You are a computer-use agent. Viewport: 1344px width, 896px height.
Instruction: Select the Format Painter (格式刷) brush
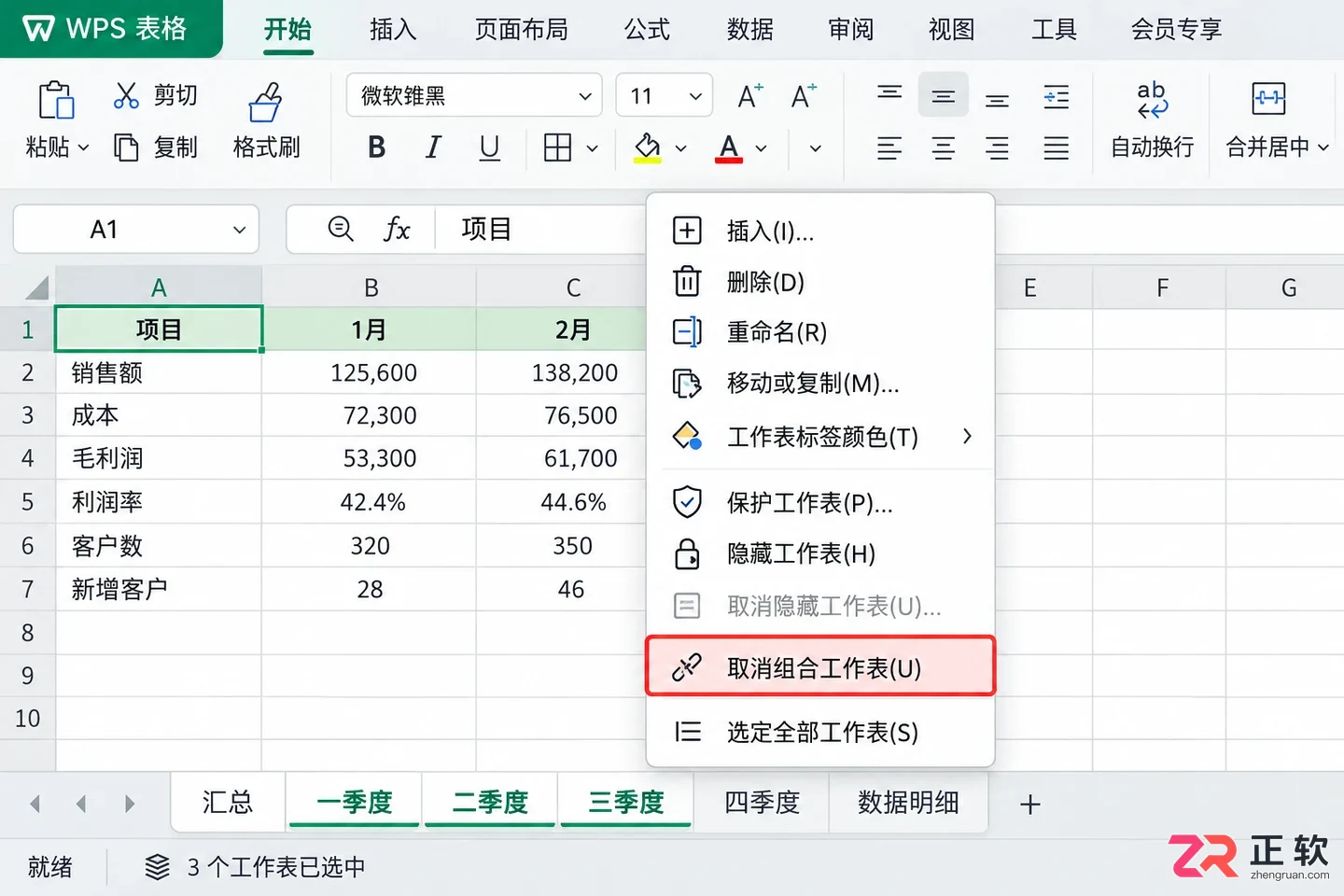[265, 102]
